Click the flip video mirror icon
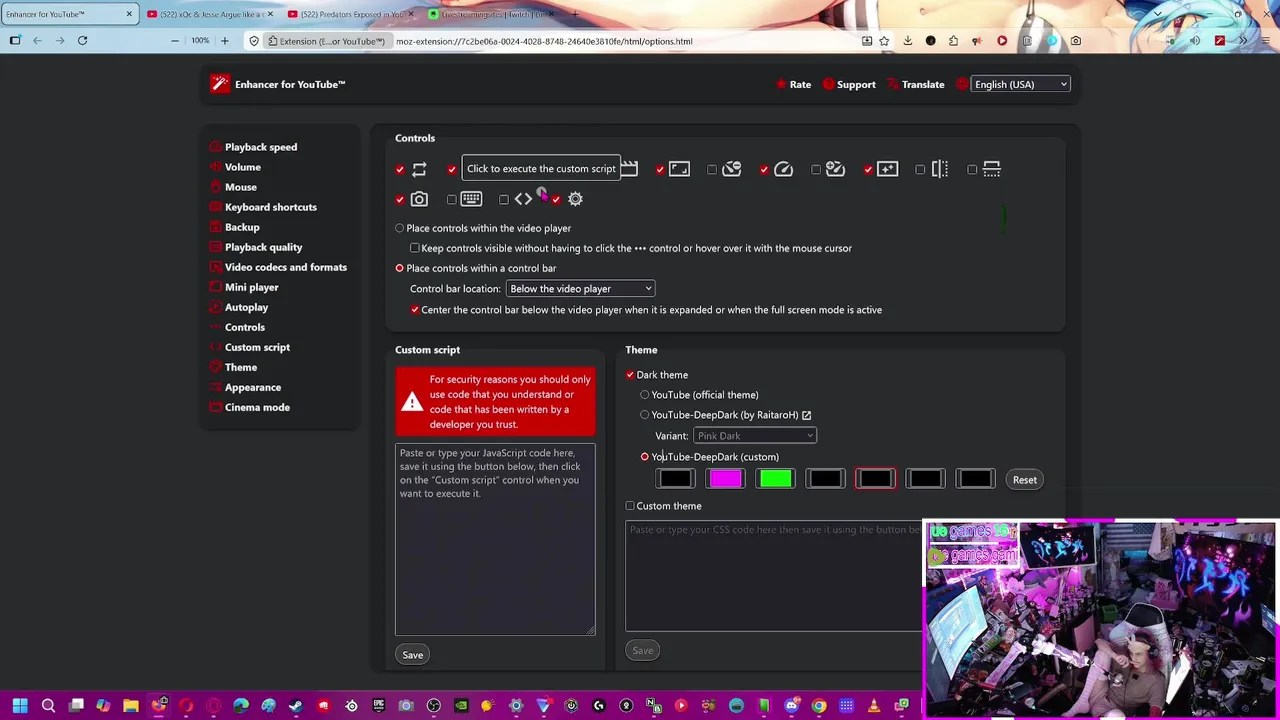The width and height of the screenshot is (1280, 720). click(939, 169)
